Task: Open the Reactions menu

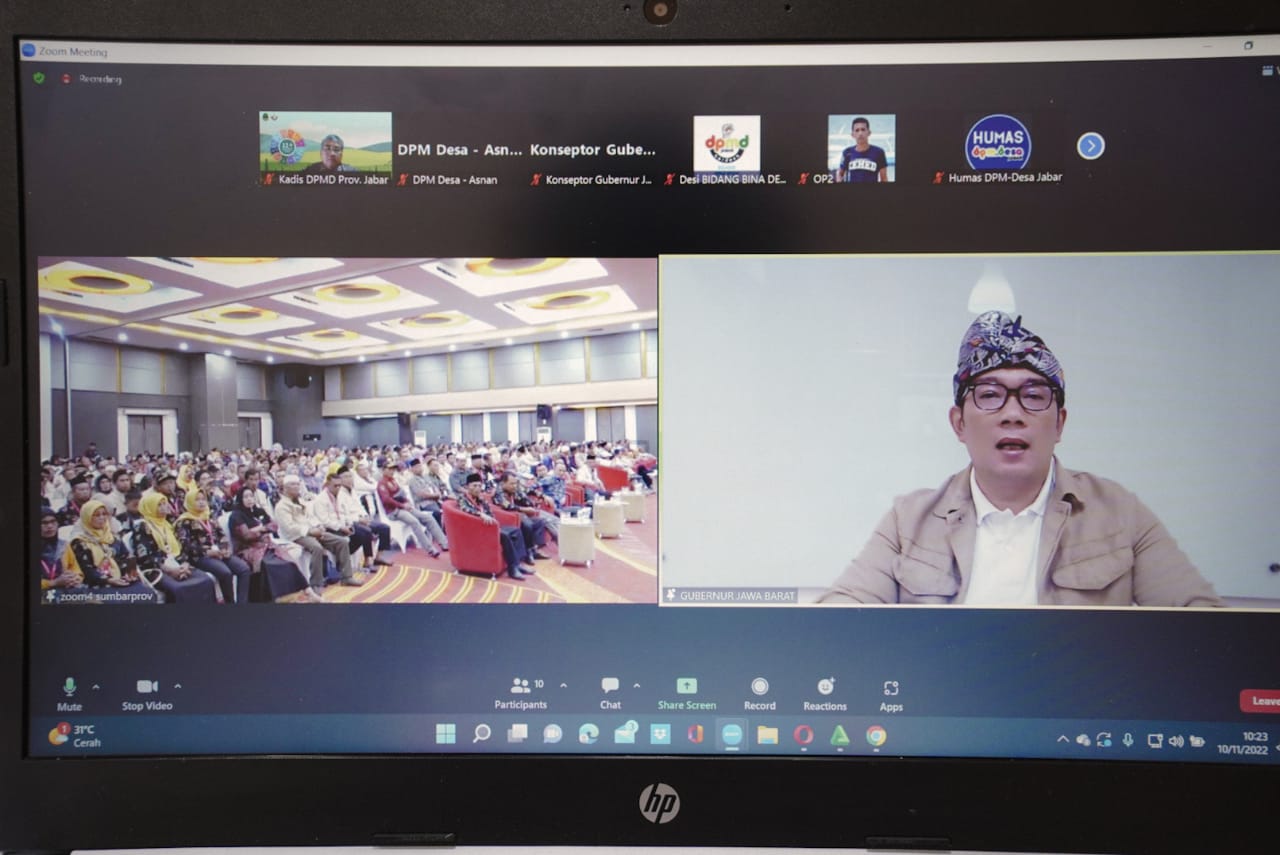Action: 825,693
